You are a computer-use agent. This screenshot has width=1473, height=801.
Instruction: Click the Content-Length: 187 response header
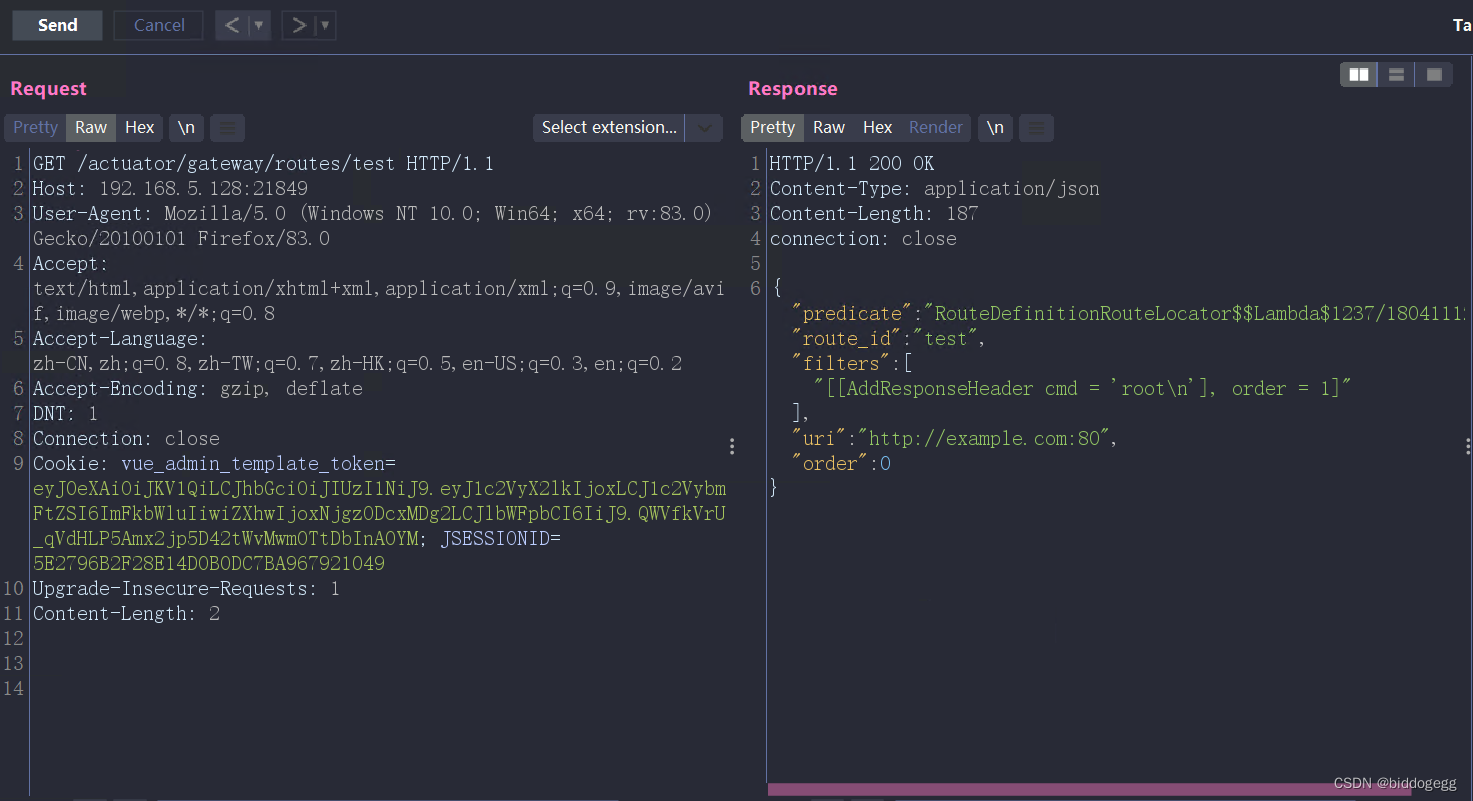pos(874,213)
